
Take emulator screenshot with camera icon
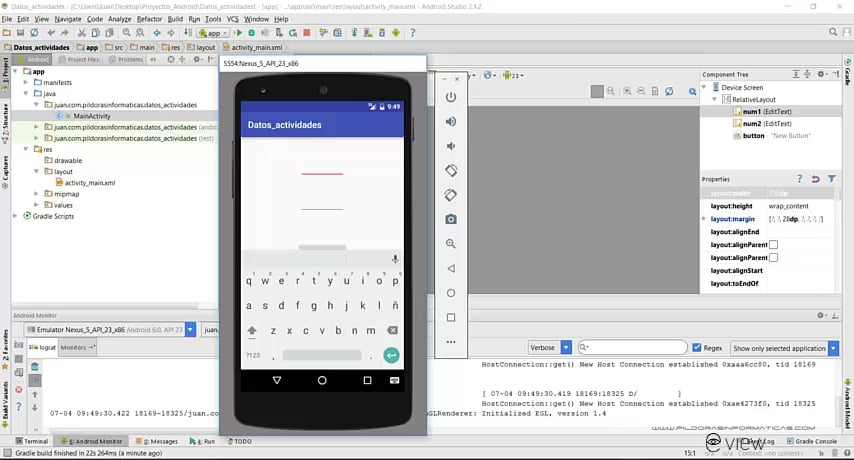(x=450, y=219)
